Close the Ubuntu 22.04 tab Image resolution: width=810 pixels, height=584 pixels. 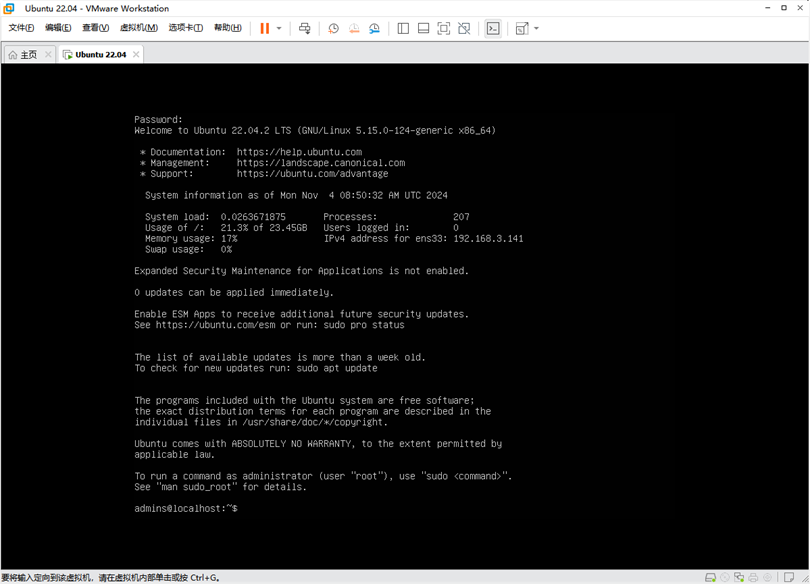136,54
